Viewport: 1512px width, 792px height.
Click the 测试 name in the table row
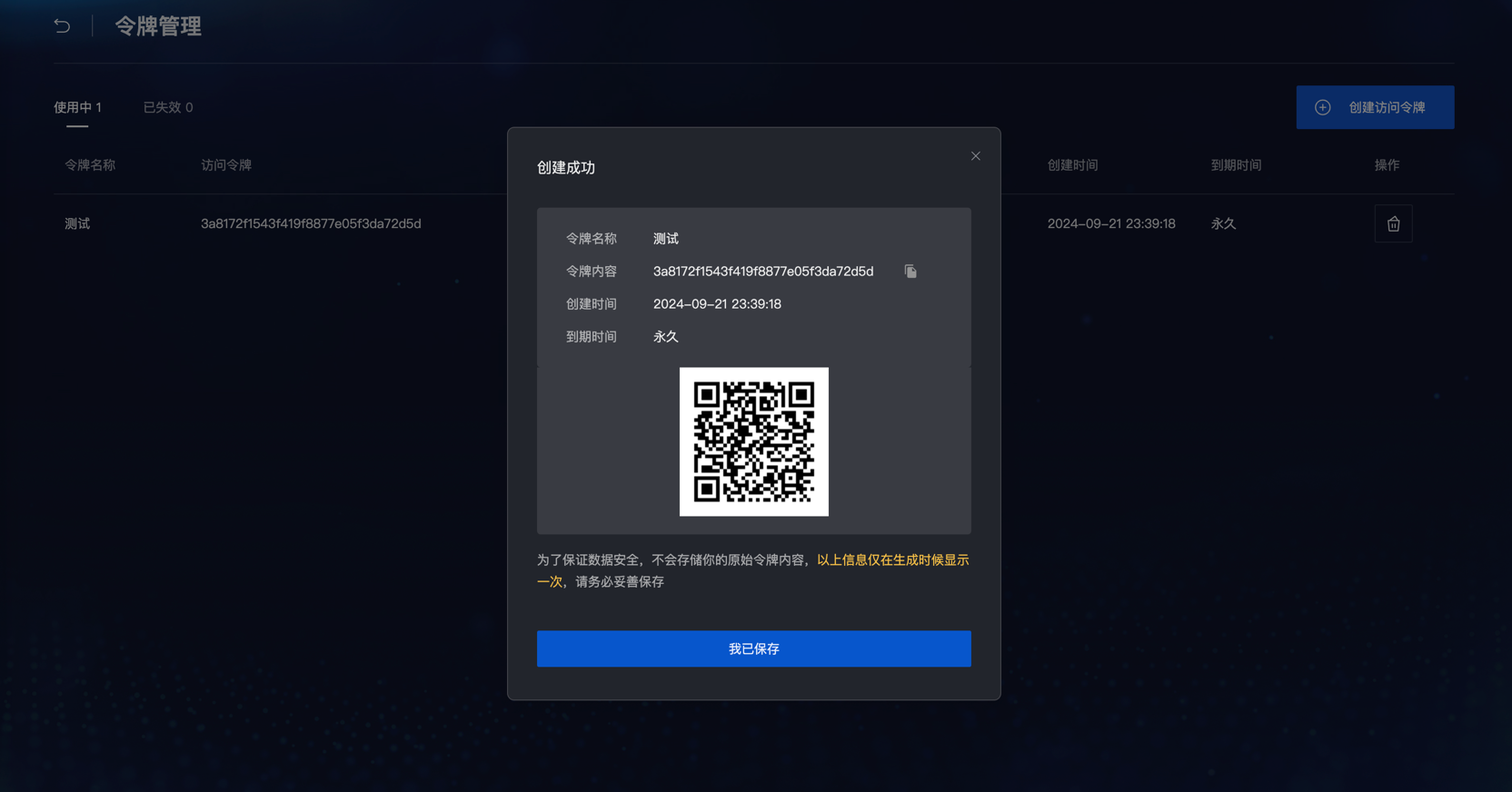tap(77, 223)
